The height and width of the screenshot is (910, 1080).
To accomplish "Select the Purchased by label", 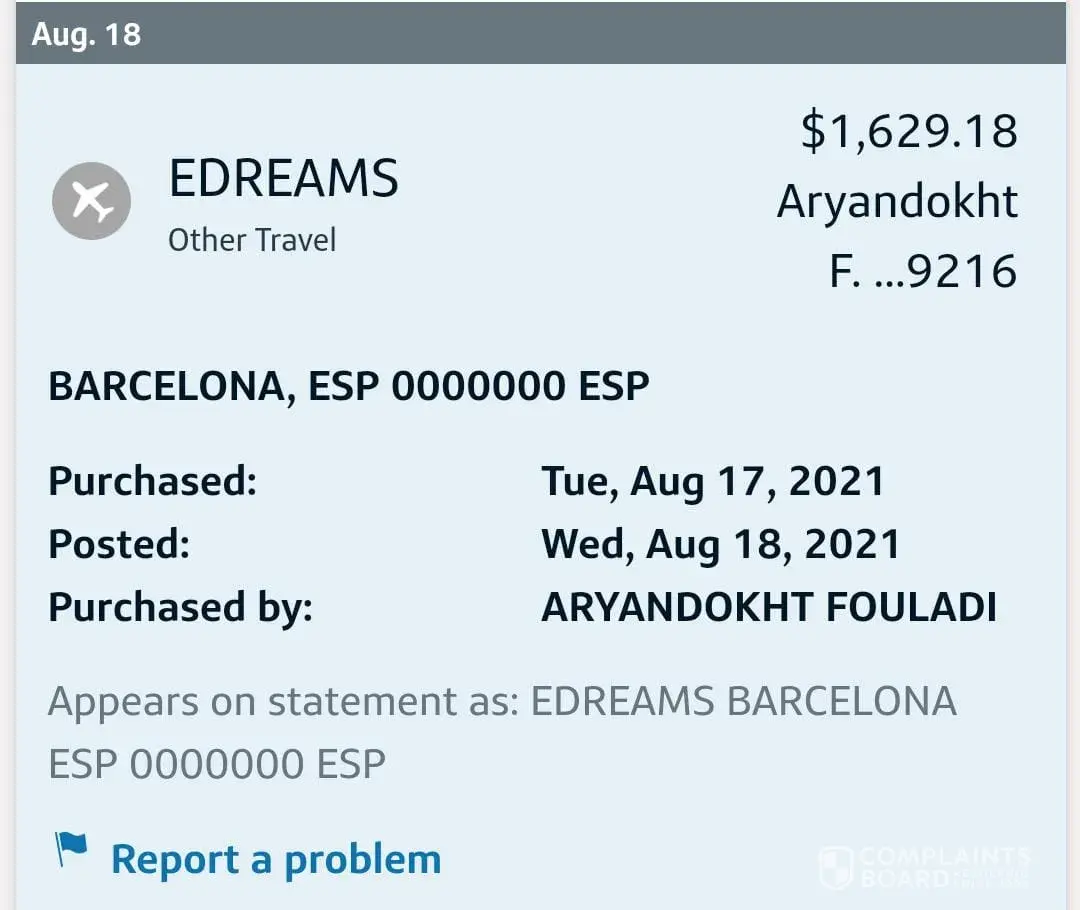I will click(180, 607).
